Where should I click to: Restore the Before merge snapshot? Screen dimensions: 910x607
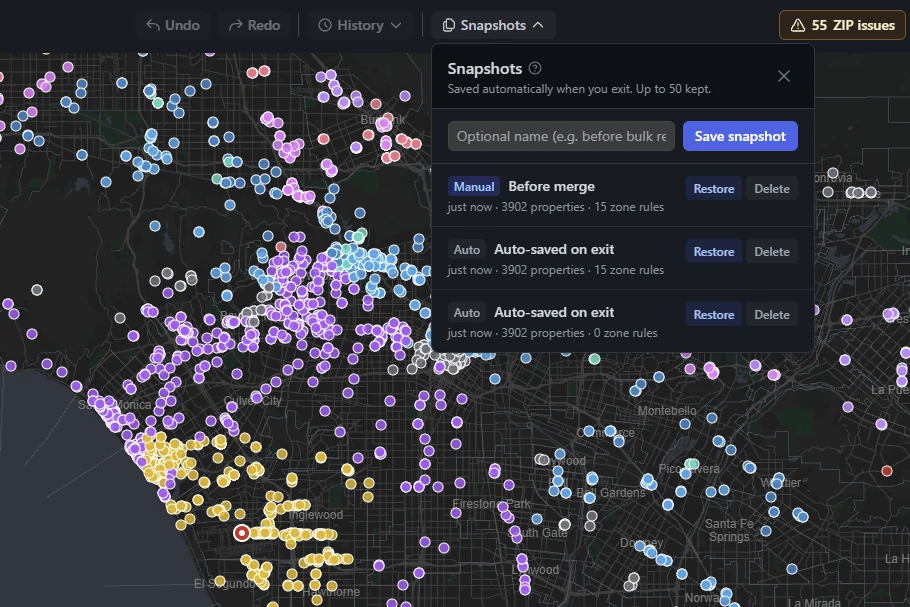click(713, 189)
